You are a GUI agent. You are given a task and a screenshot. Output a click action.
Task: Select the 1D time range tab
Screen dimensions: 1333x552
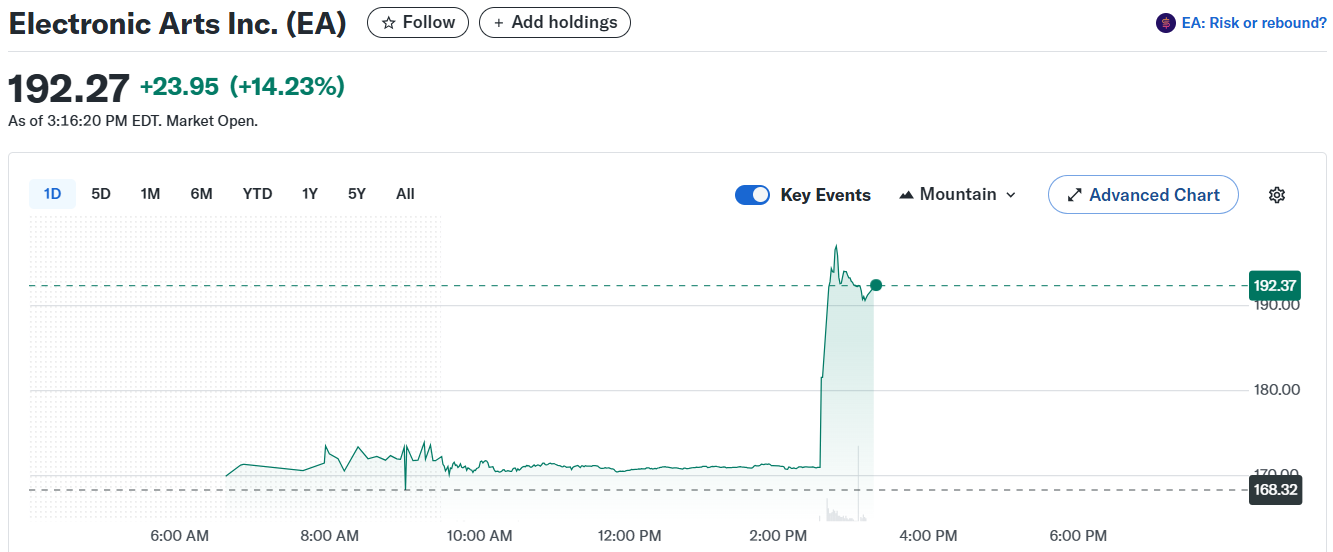coord(52,194)
